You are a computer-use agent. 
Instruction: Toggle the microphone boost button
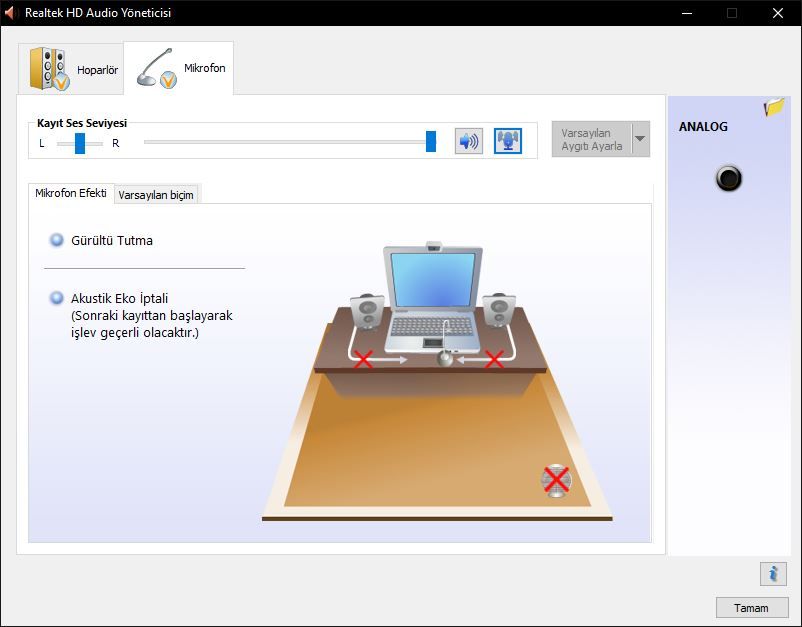506,140
